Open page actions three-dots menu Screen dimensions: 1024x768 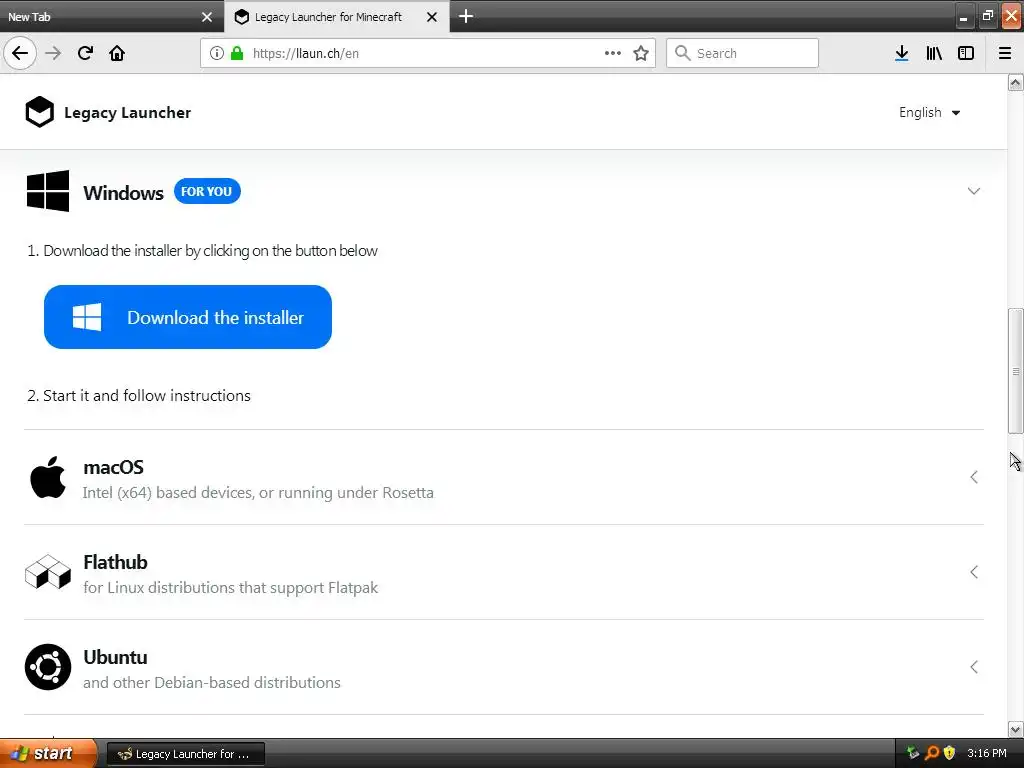point(613,53)
